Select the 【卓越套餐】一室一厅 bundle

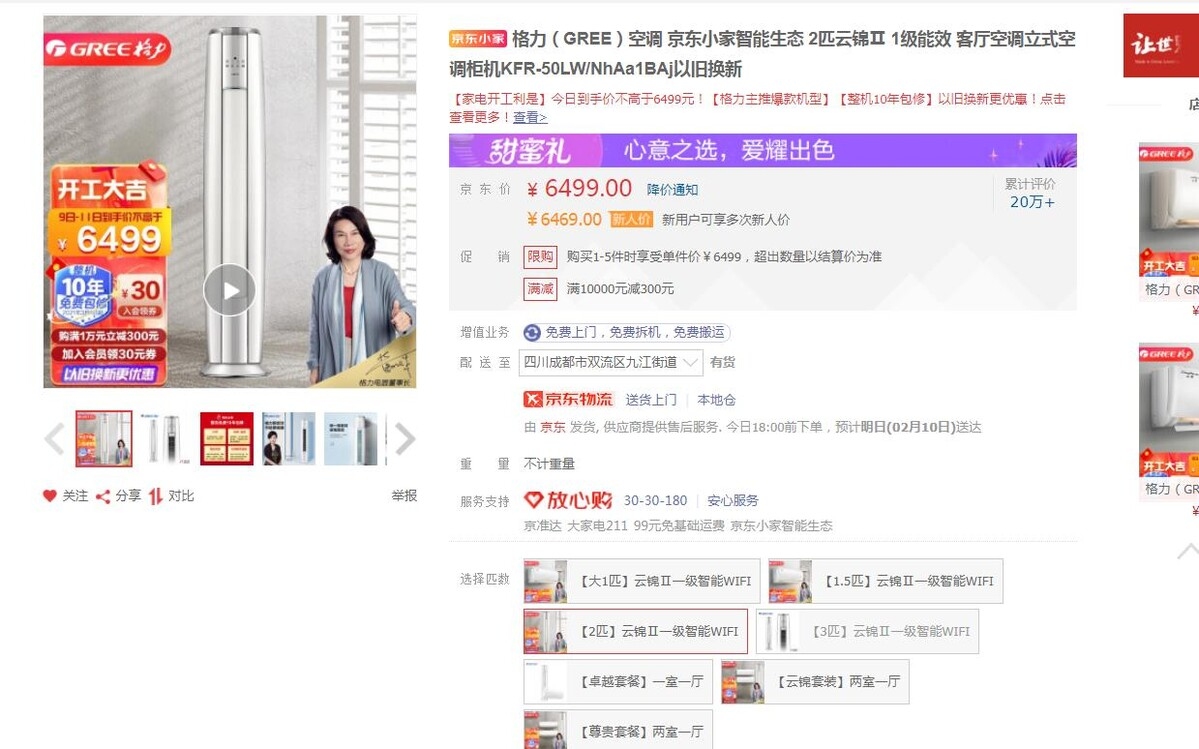618,682
